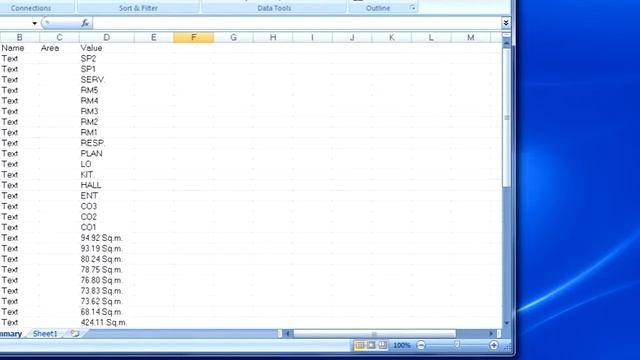Click inside the formula bar input
Image resolution: width=640 pixels, height=360 pixels.
tap(297, 23)
